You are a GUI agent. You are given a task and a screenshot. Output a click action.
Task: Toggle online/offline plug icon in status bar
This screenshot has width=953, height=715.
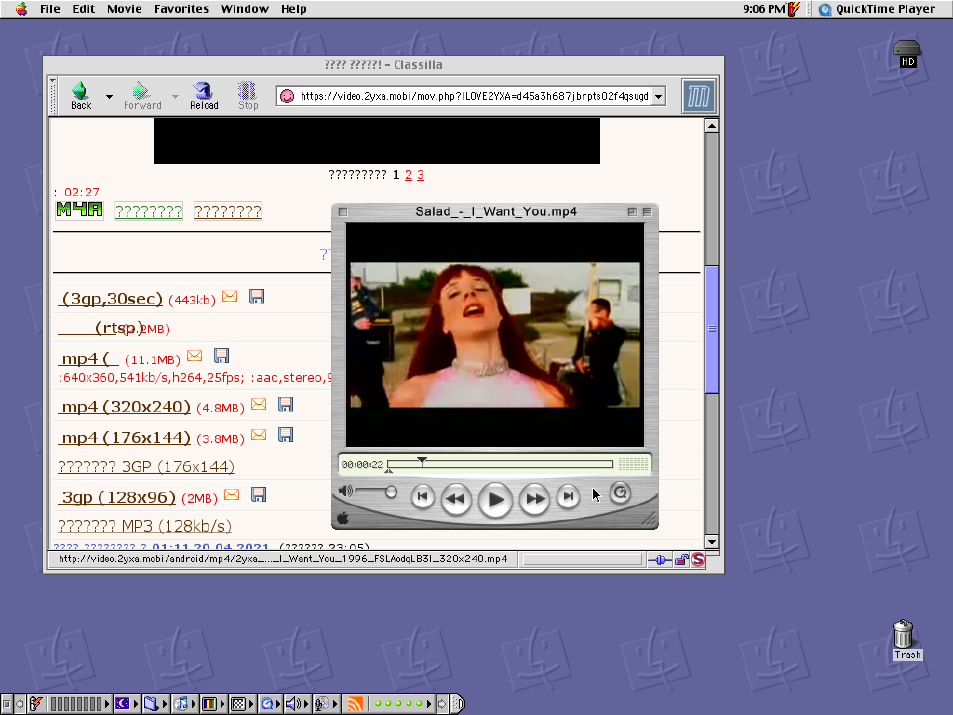click(660, 559)
